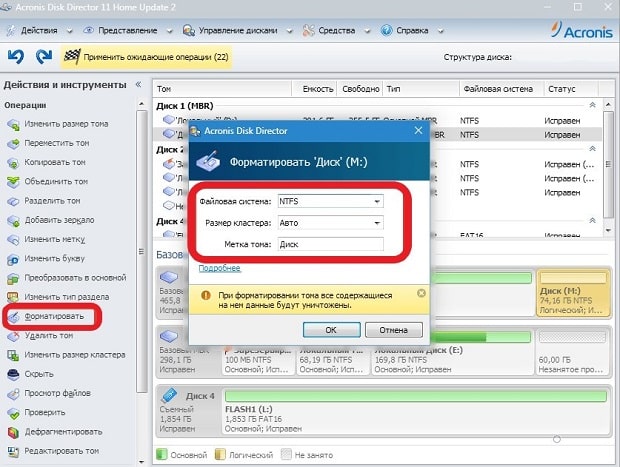Open the Управление дисками menu
This screenshot has width=620, height=467.
tap(238, 30)
